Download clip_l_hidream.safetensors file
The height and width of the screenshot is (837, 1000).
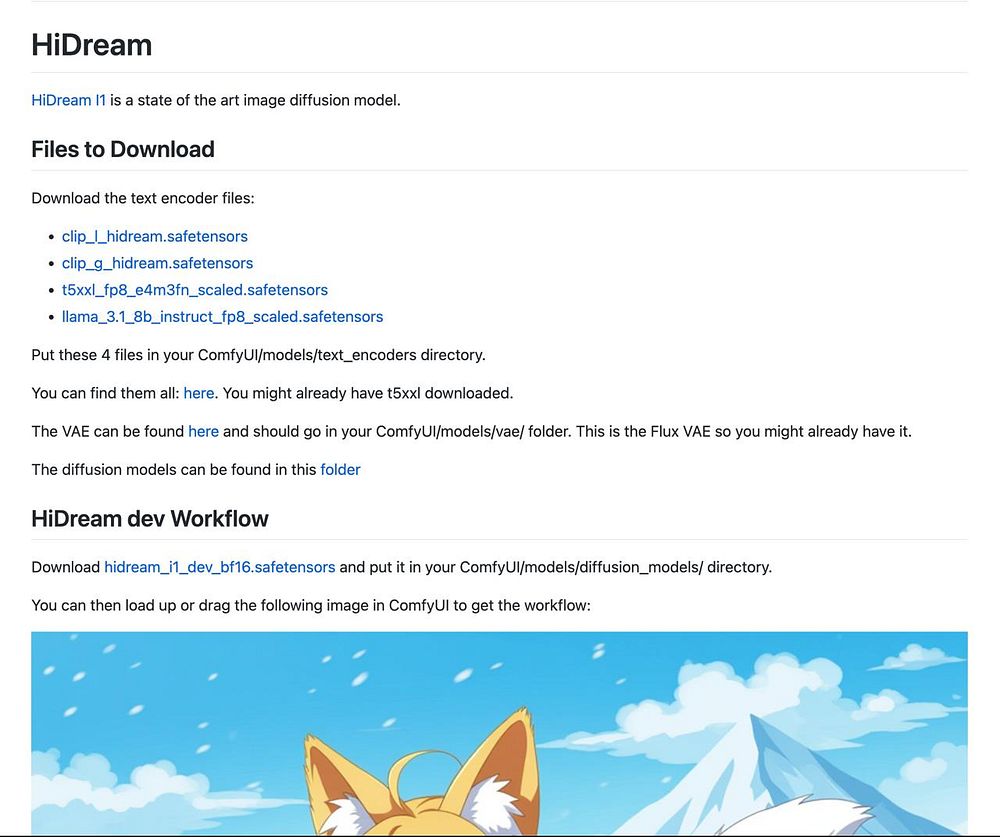154,237
